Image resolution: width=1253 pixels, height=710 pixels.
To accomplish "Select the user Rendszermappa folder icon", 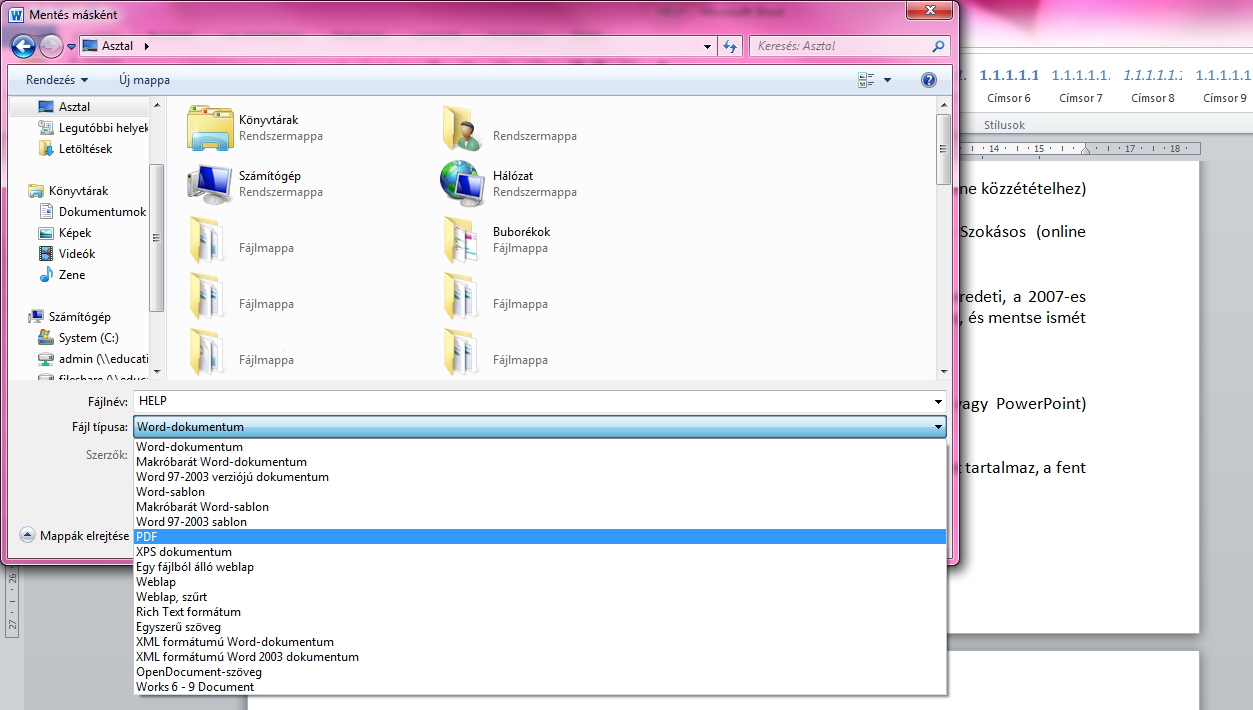I will [463, 128].
